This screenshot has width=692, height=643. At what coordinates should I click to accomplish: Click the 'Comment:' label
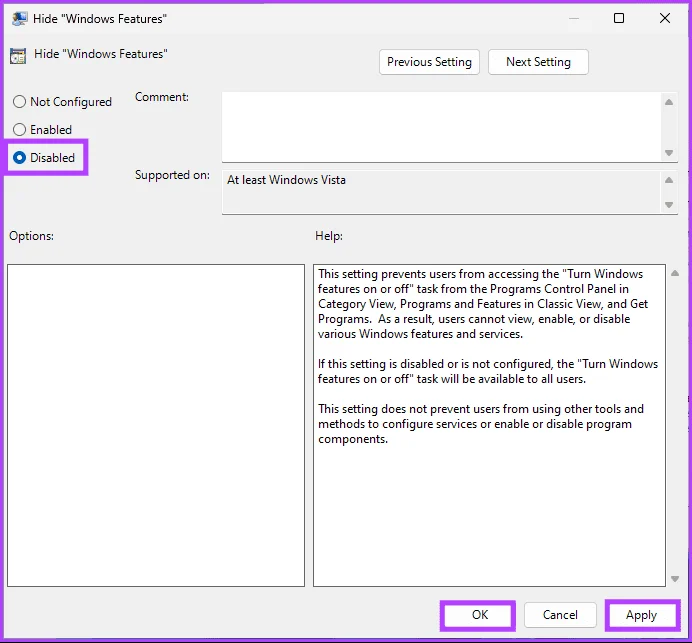(162, 97)
